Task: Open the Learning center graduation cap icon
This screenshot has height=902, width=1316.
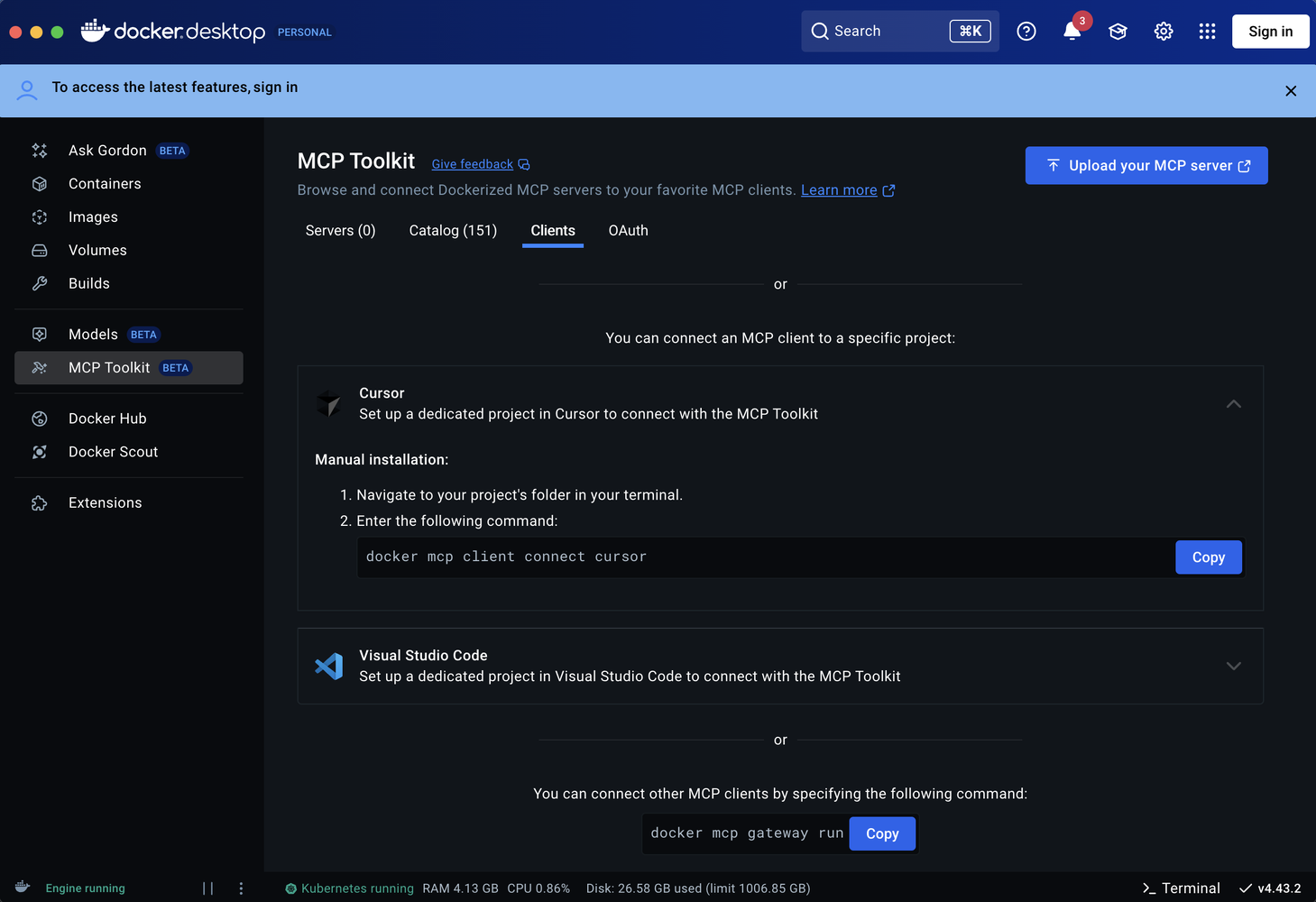Action: click(x=1118, y=32)
